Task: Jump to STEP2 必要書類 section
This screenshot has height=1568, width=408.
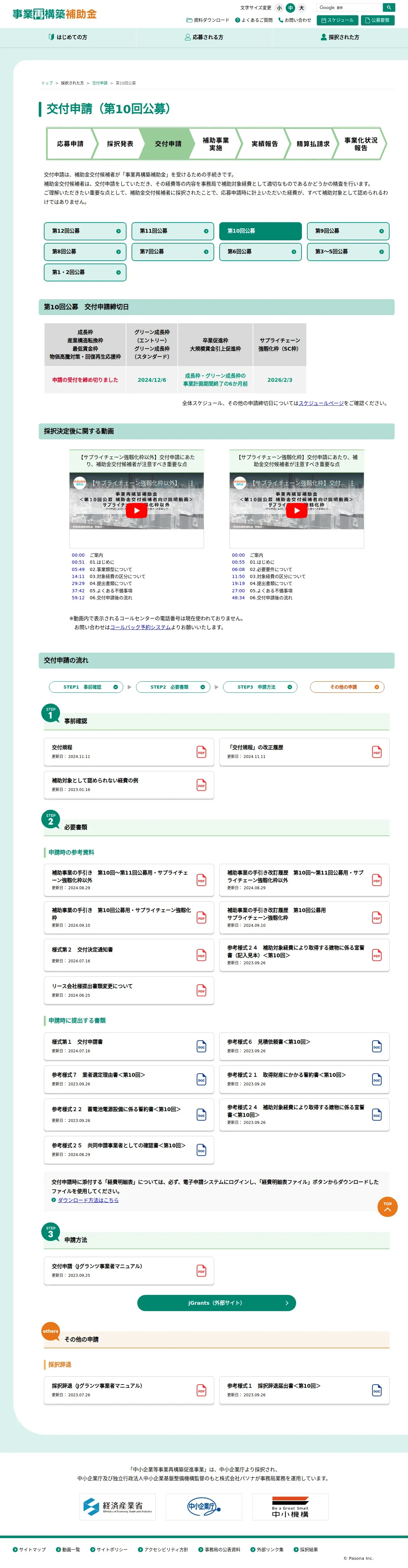Action: click(x=173, y=687)
